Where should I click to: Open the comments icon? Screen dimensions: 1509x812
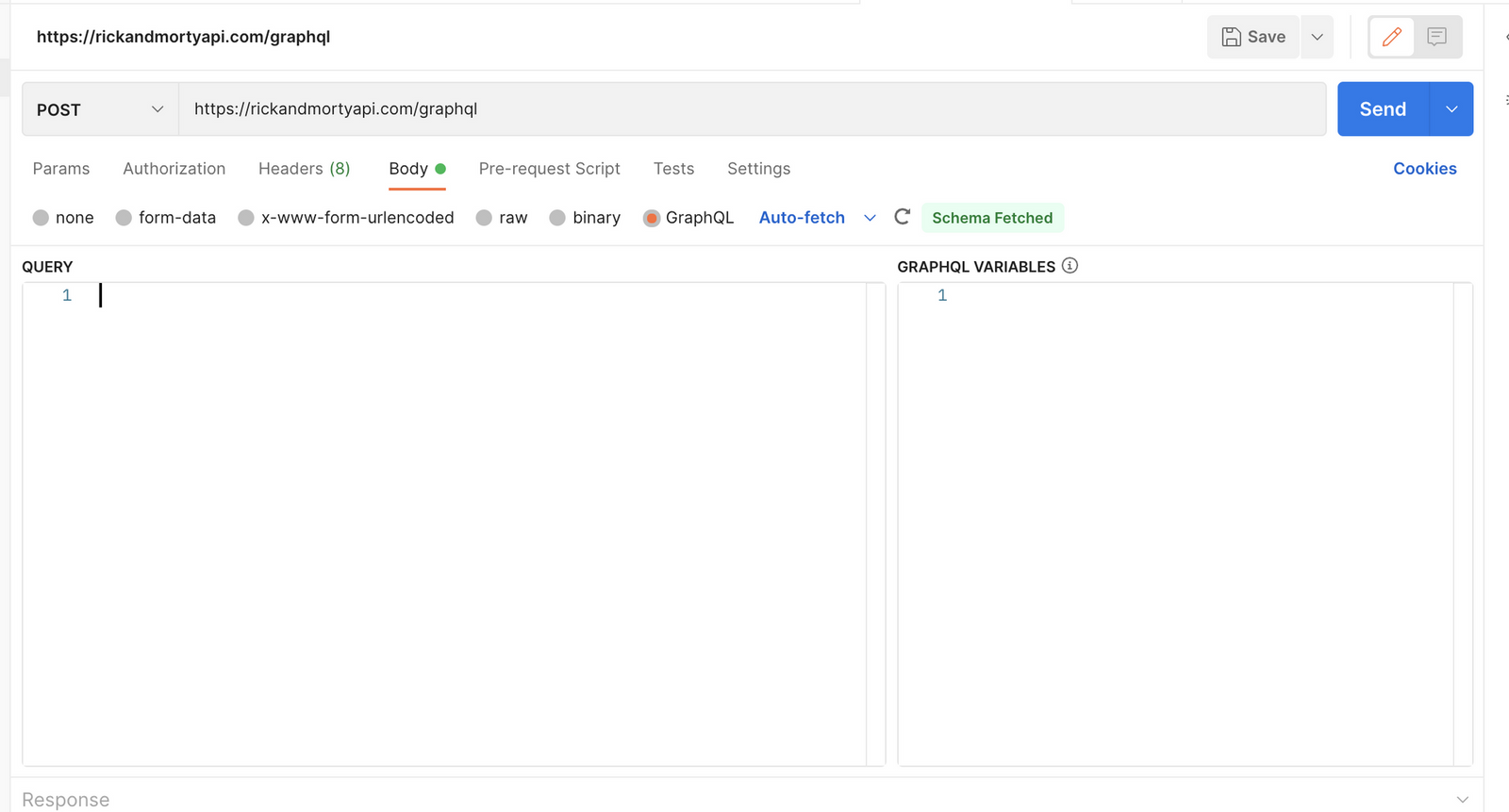pyautogui.click(x=1436, y=37)
